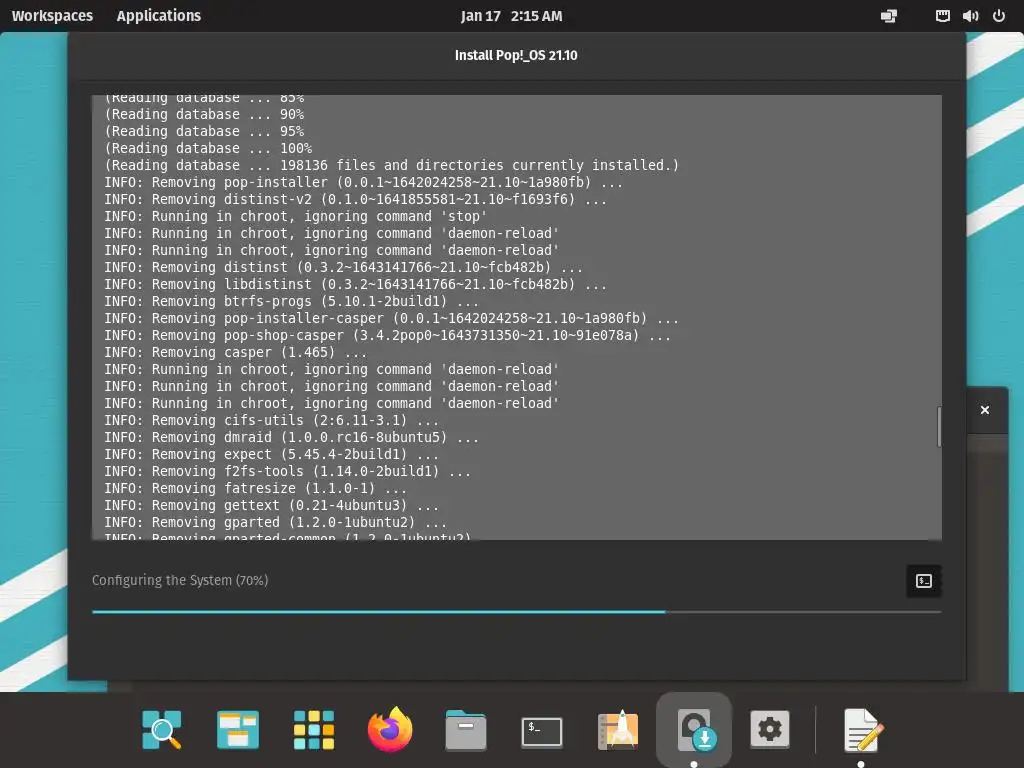1024x768 pixels.
Task: Select log line Removing pop-installer (0.0.1~1642024258
Action: pyautogui.click(x=363, y=182)
